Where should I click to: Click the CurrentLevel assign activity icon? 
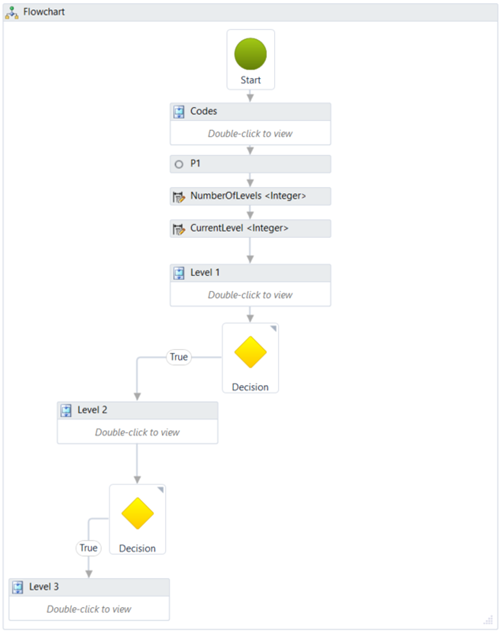pyautogui.click(x=179, y=229)
